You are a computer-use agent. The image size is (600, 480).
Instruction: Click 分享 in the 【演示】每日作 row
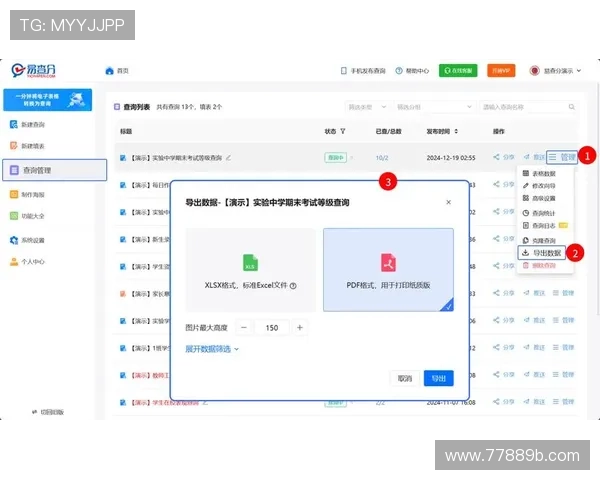coord(504,184)
